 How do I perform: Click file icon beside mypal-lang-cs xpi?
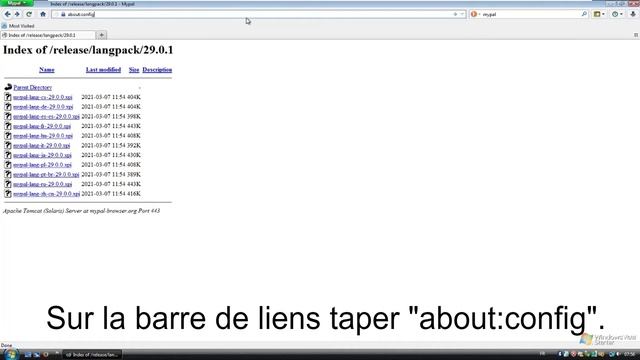[8, 97]
